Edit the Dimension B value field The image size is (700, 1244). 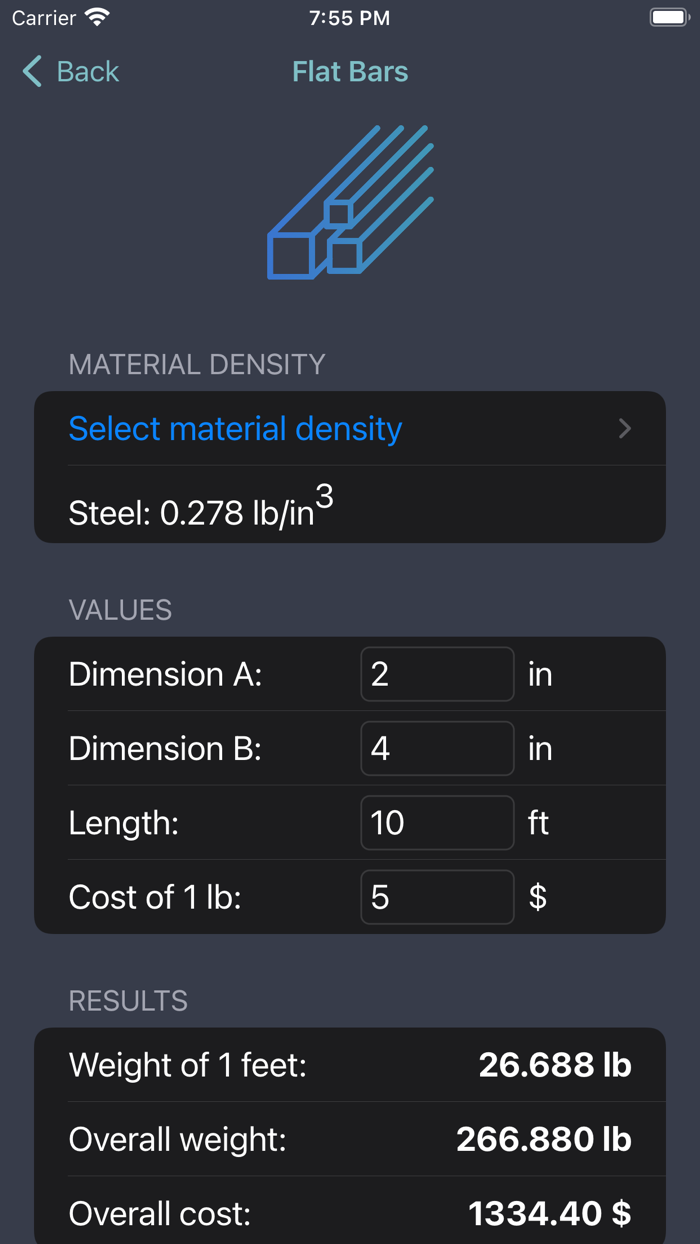[437, 748]
